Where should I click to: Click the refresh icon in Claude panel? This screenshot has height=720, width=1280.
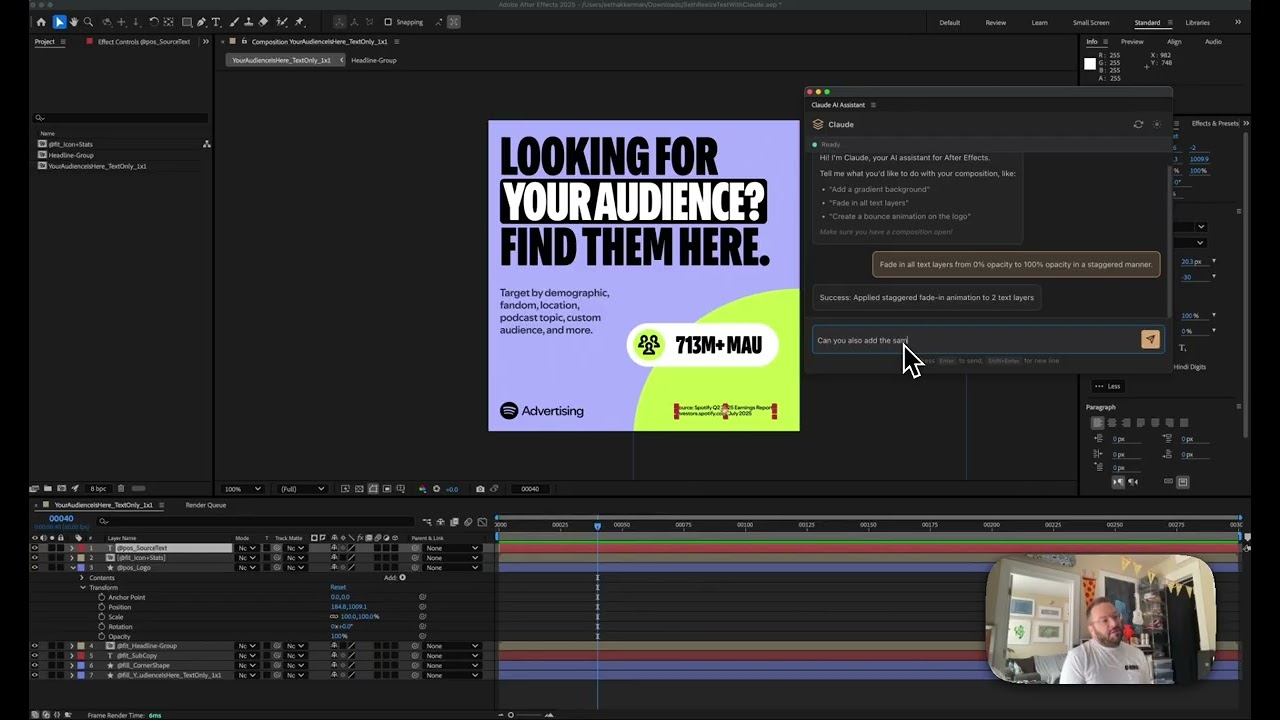tap(1138, 124)
